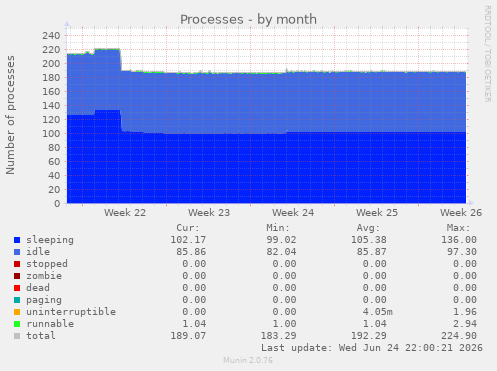The width and height of the screenshot is (497, 371).
Task: Click the graph title 'Processes - by month'
Action: pos(248,20)
